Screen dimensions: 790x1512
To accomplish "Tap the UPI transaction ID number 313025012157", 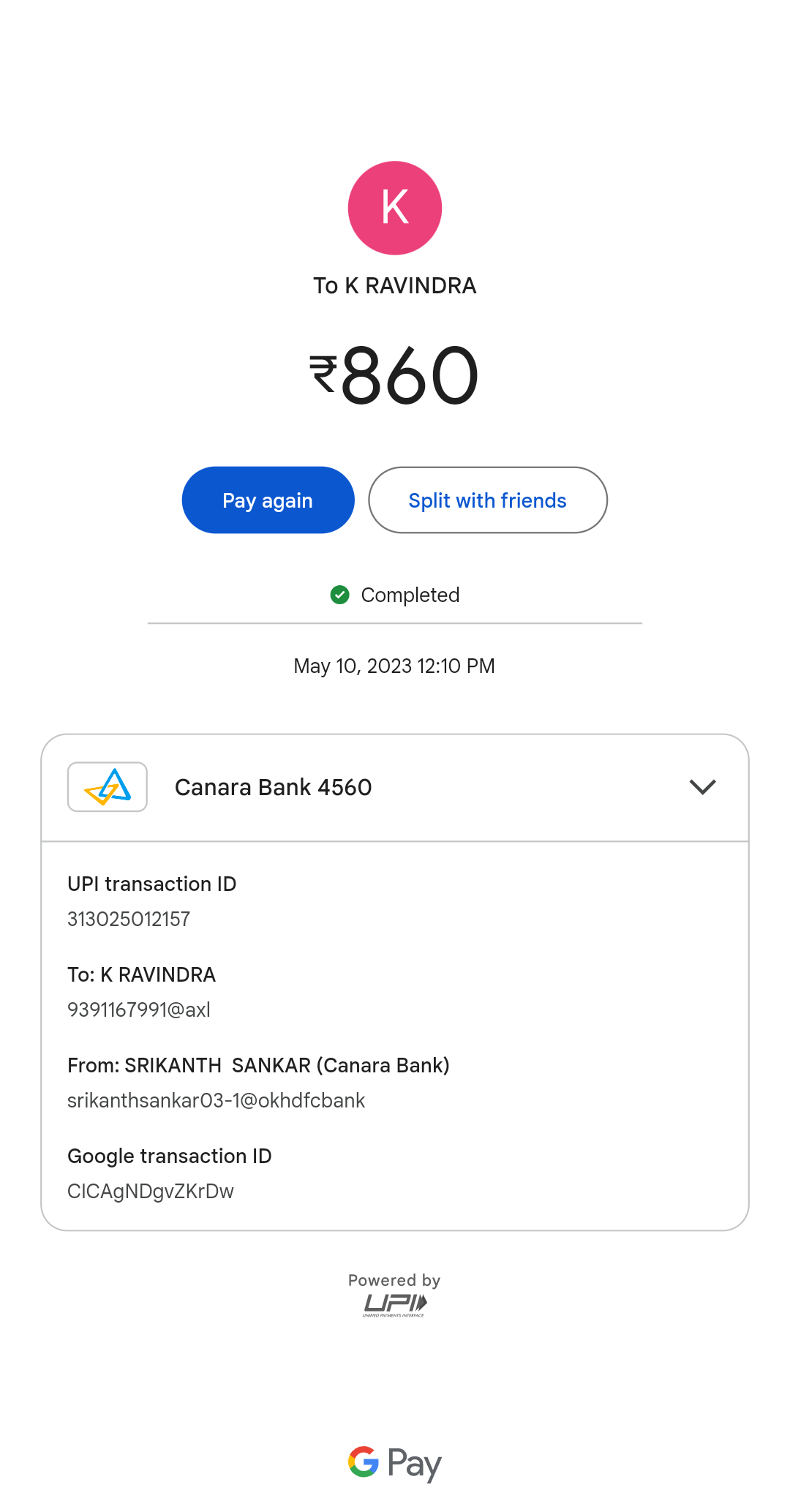I will (x=129, y=919).
